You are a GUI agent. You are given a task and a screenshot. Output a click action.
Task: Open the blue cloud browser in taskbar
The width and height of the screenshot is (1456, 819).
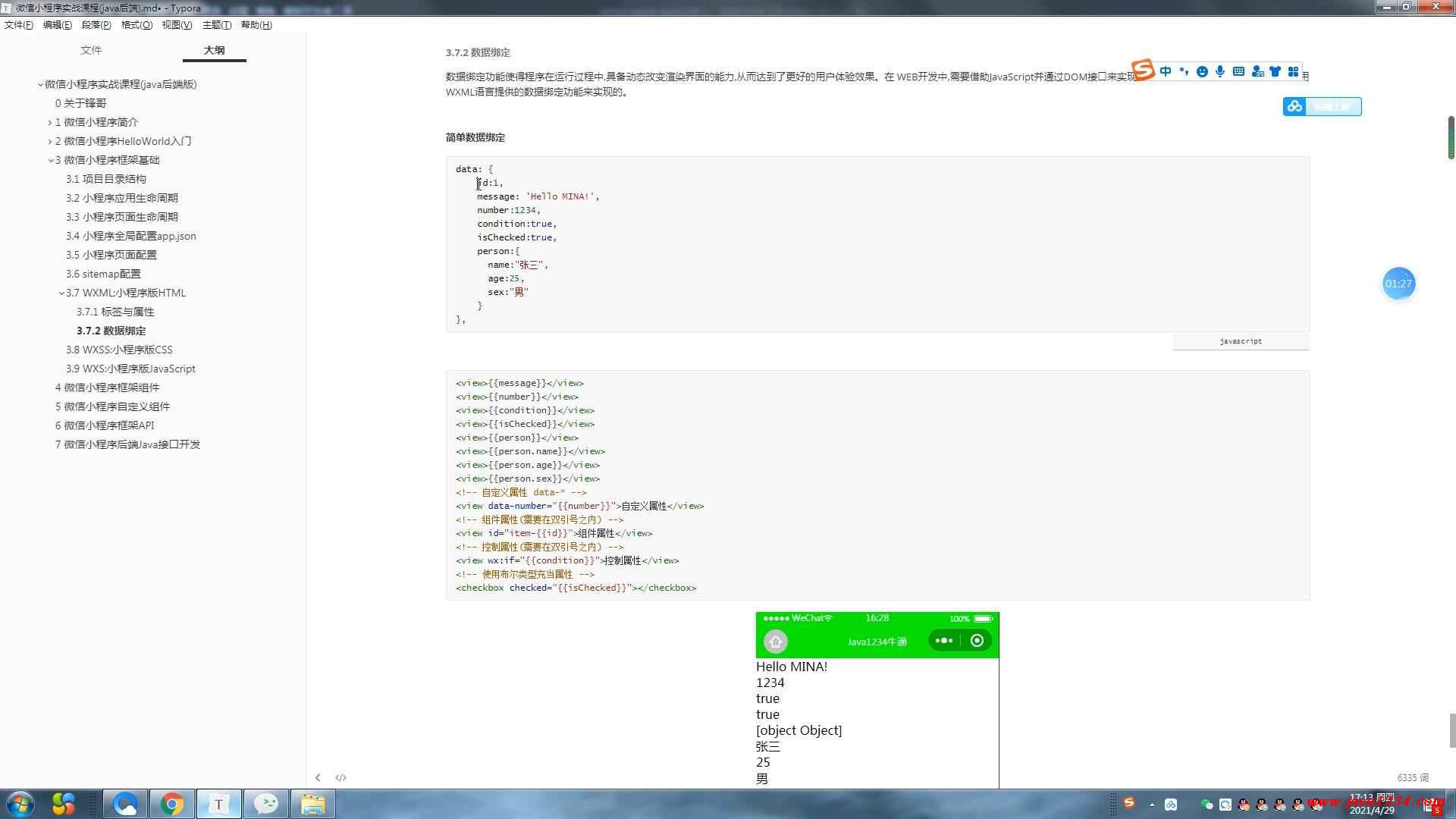pyautogui.click(x=125, y=804)
